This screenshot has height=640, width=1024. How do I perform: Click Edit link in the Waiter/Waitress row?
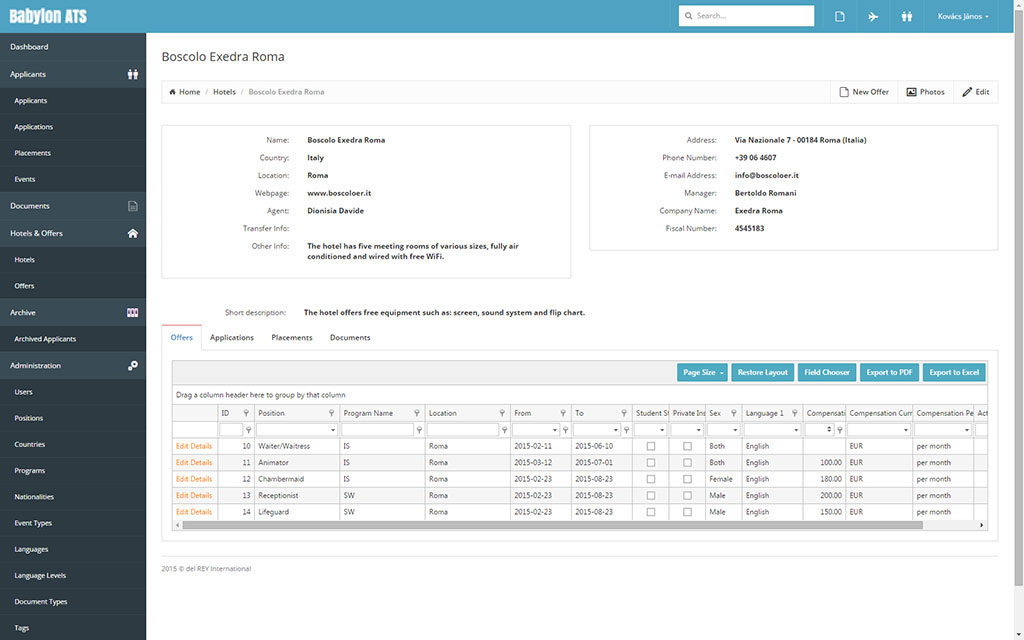click(182, 447)
